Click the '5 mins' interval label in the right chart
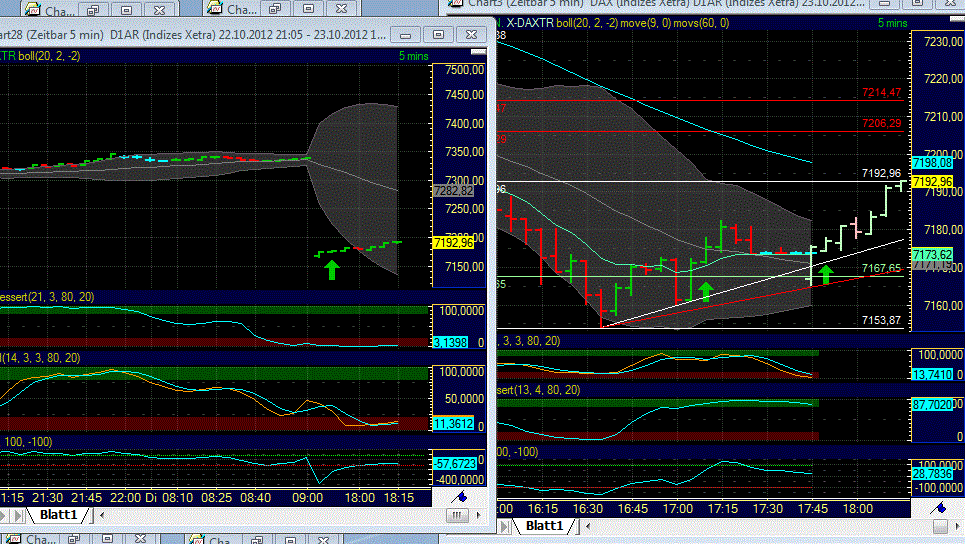 (x=892, y=23)
